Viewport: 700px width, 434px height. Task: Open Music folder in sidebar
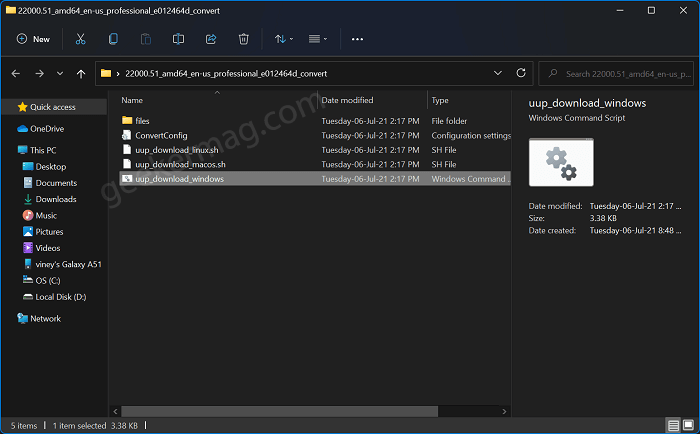tap(40, 216)
